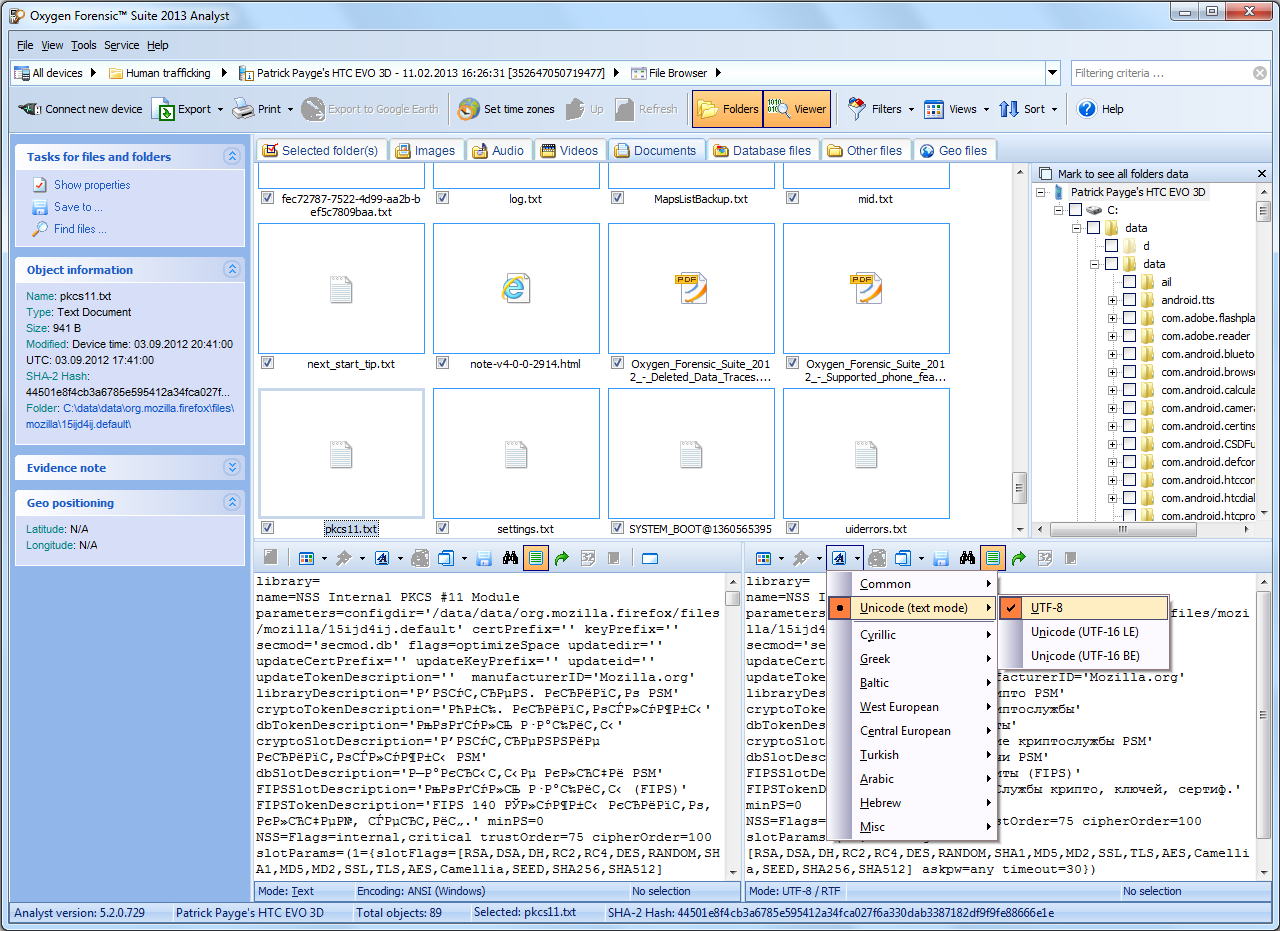This screenshot has height=931, width=1280.
Task: Select Unicode (UTF-16 LE) encoding
Action: (1084, 632)
